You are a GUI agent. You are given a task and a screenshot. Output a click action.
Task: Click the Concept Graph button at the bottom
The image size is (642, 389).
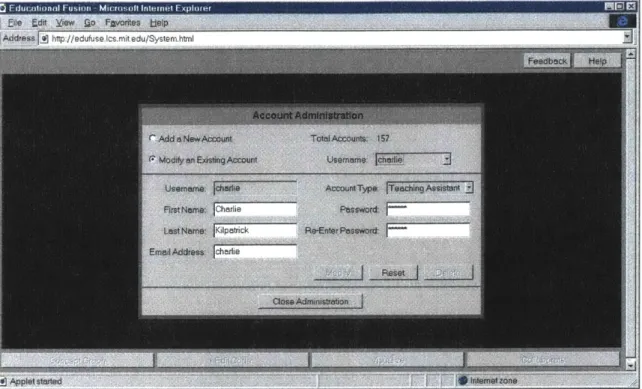(x=77, y=360)
